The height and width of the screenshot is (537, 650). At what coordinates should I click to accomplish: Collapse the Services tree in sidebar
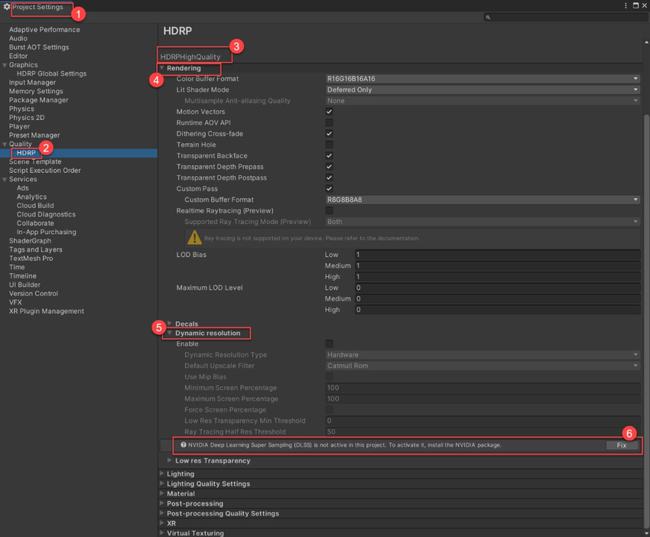pyautogui.click(x=5, y=179)
